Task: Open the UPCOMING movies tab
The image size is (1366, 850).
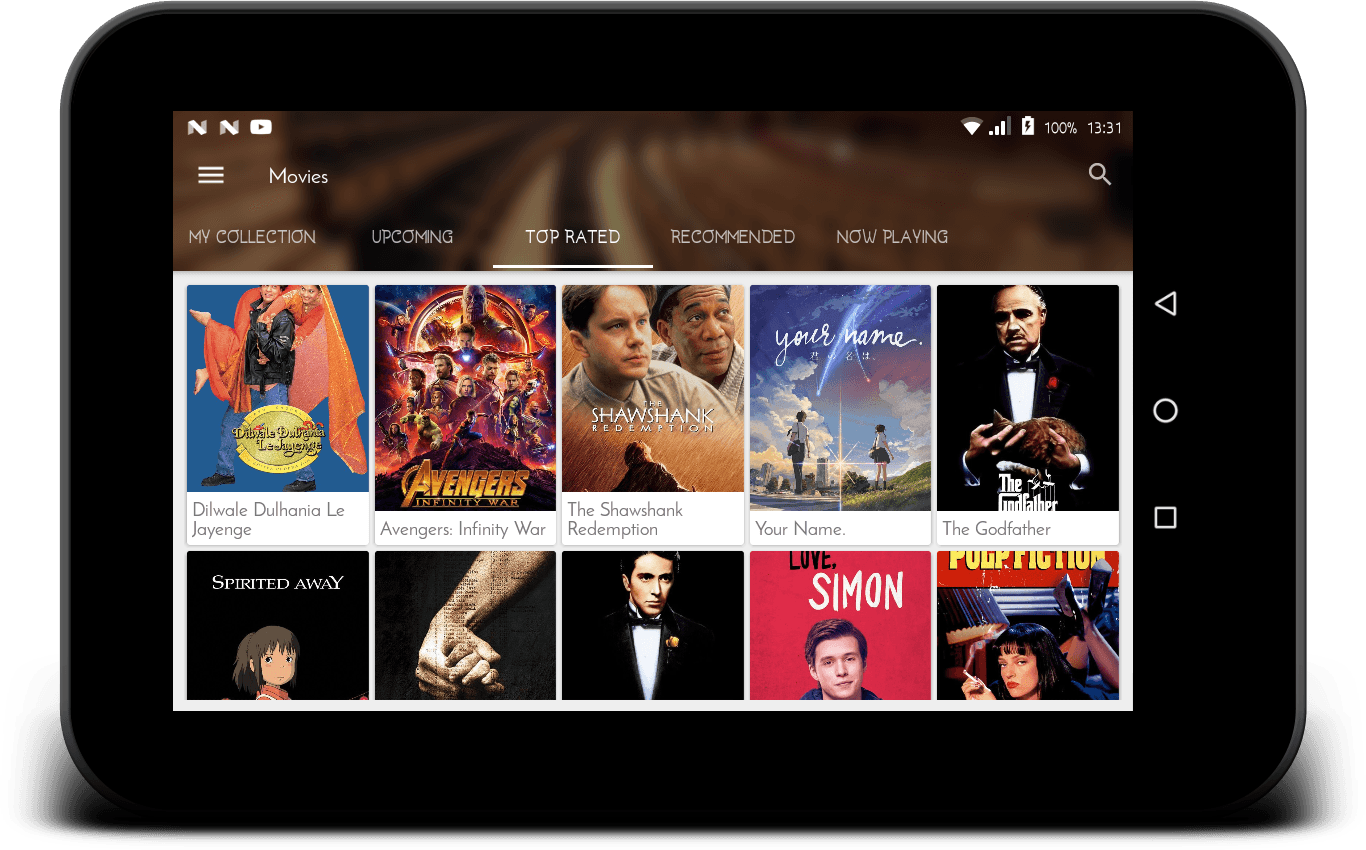Action: point(411,237)
